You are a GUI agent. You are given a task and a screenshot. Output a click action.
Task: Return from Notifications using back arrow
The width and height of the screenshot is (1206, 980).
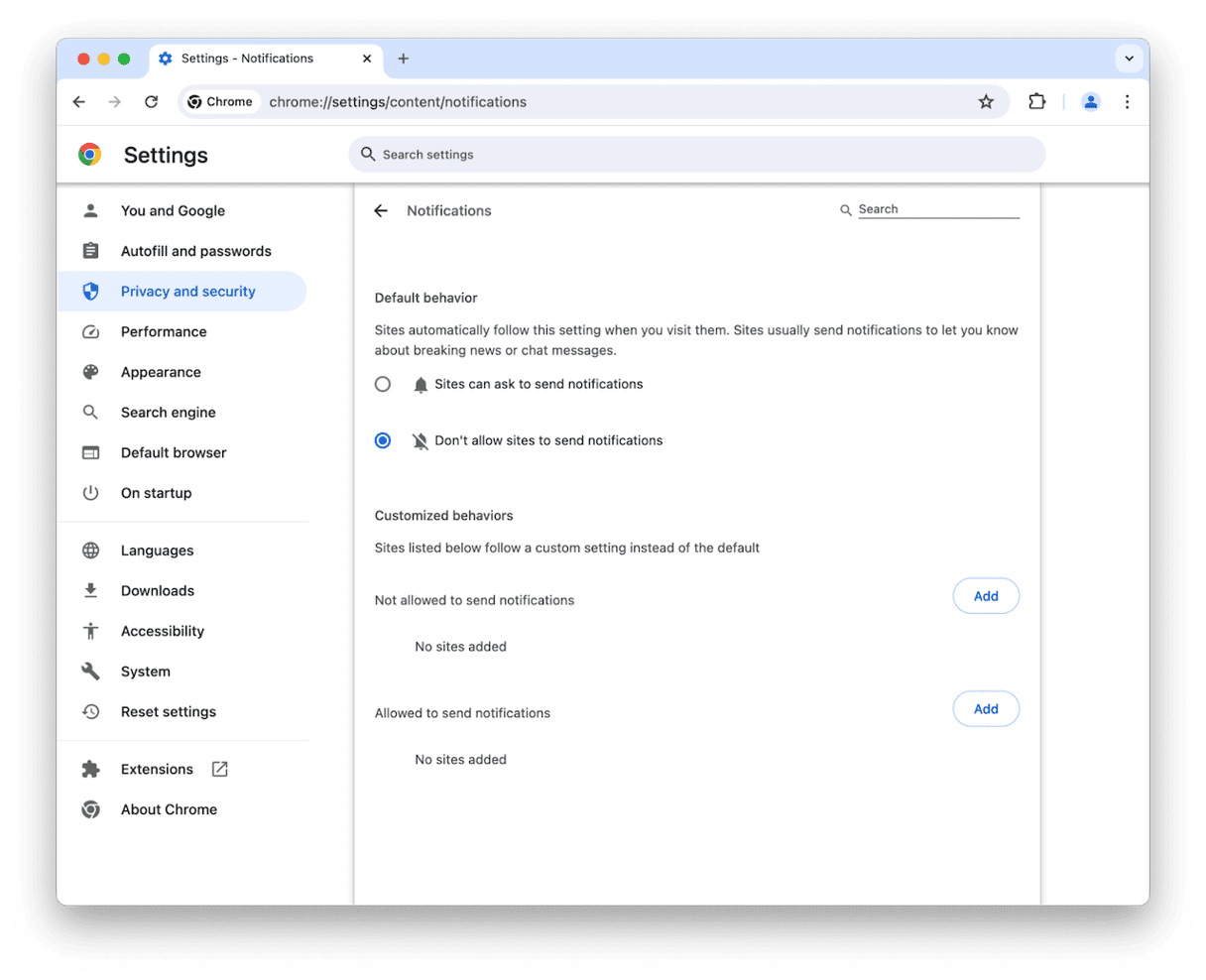click(x=381, y=210)
